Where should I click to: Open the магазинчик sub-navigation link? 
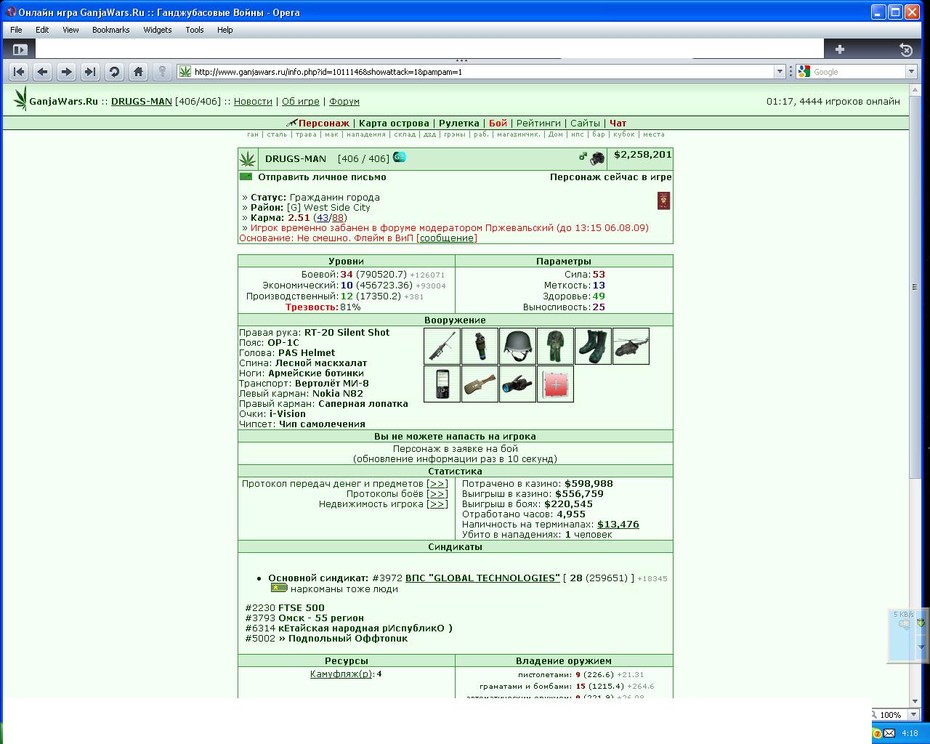(518, 135)
